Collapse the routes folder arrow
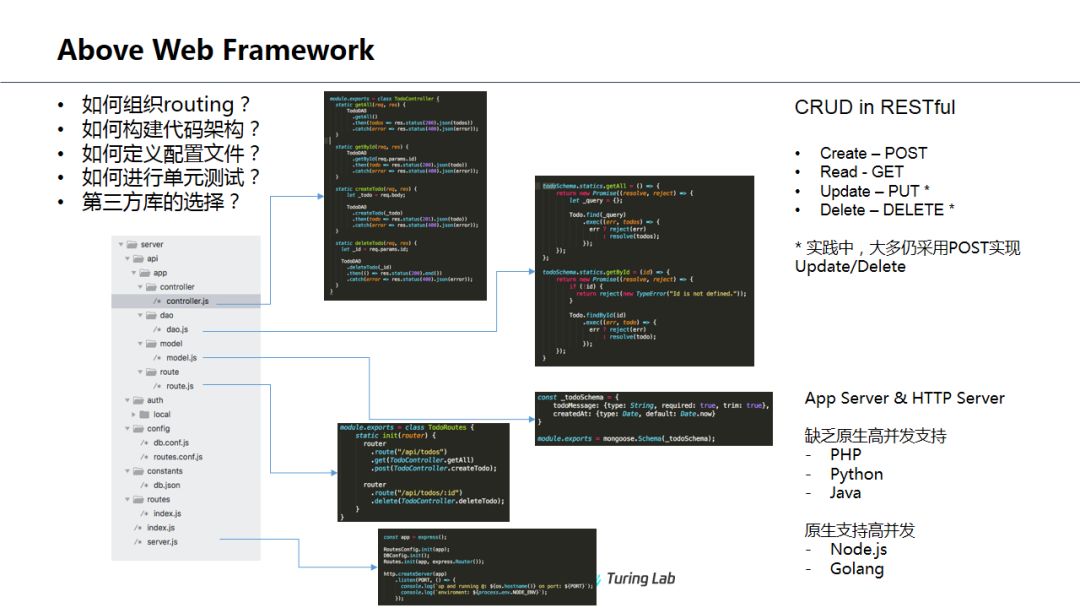 point(127,499)
